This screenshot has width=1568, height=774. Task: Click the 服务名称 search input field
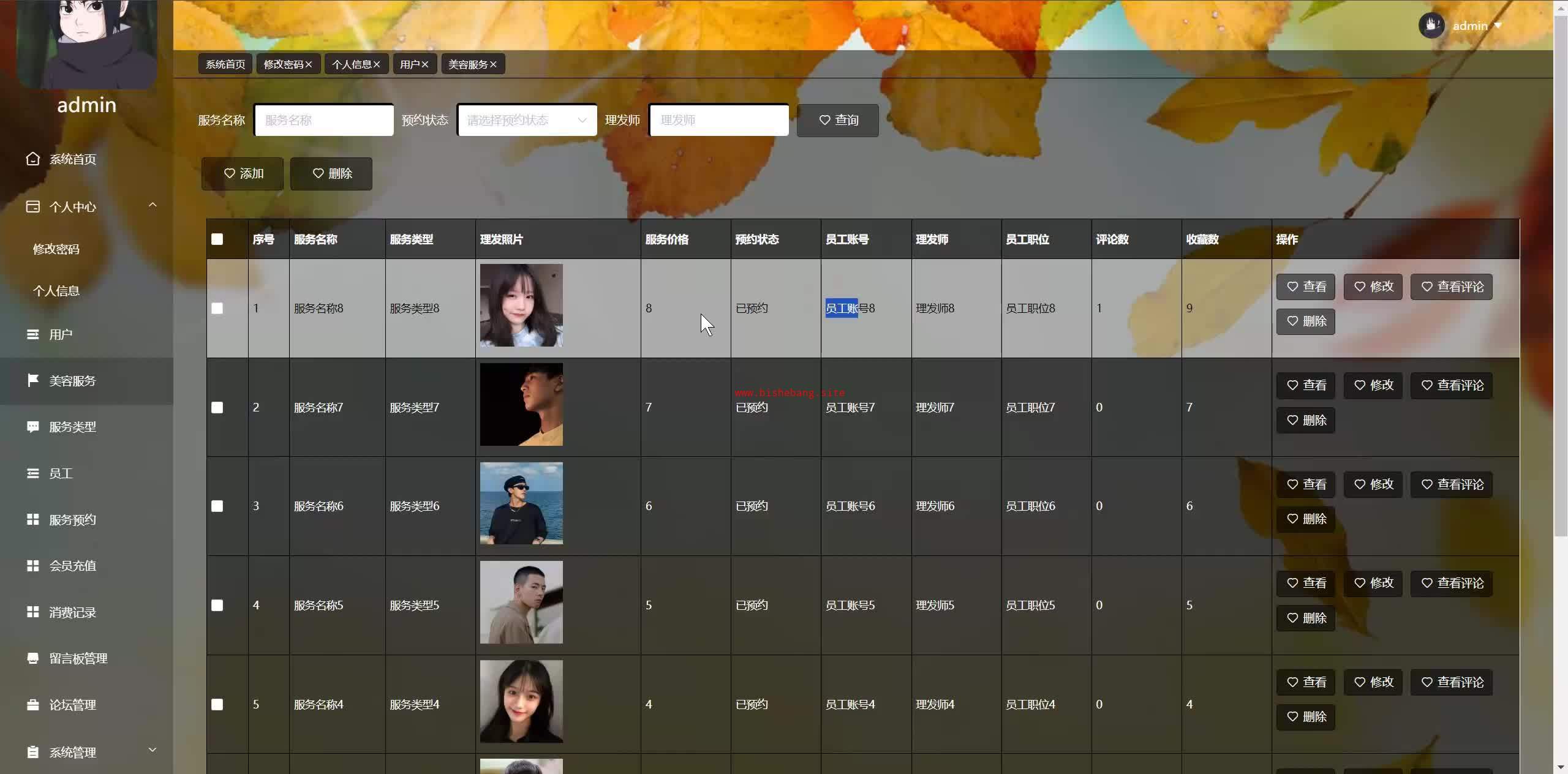point(324,120)
